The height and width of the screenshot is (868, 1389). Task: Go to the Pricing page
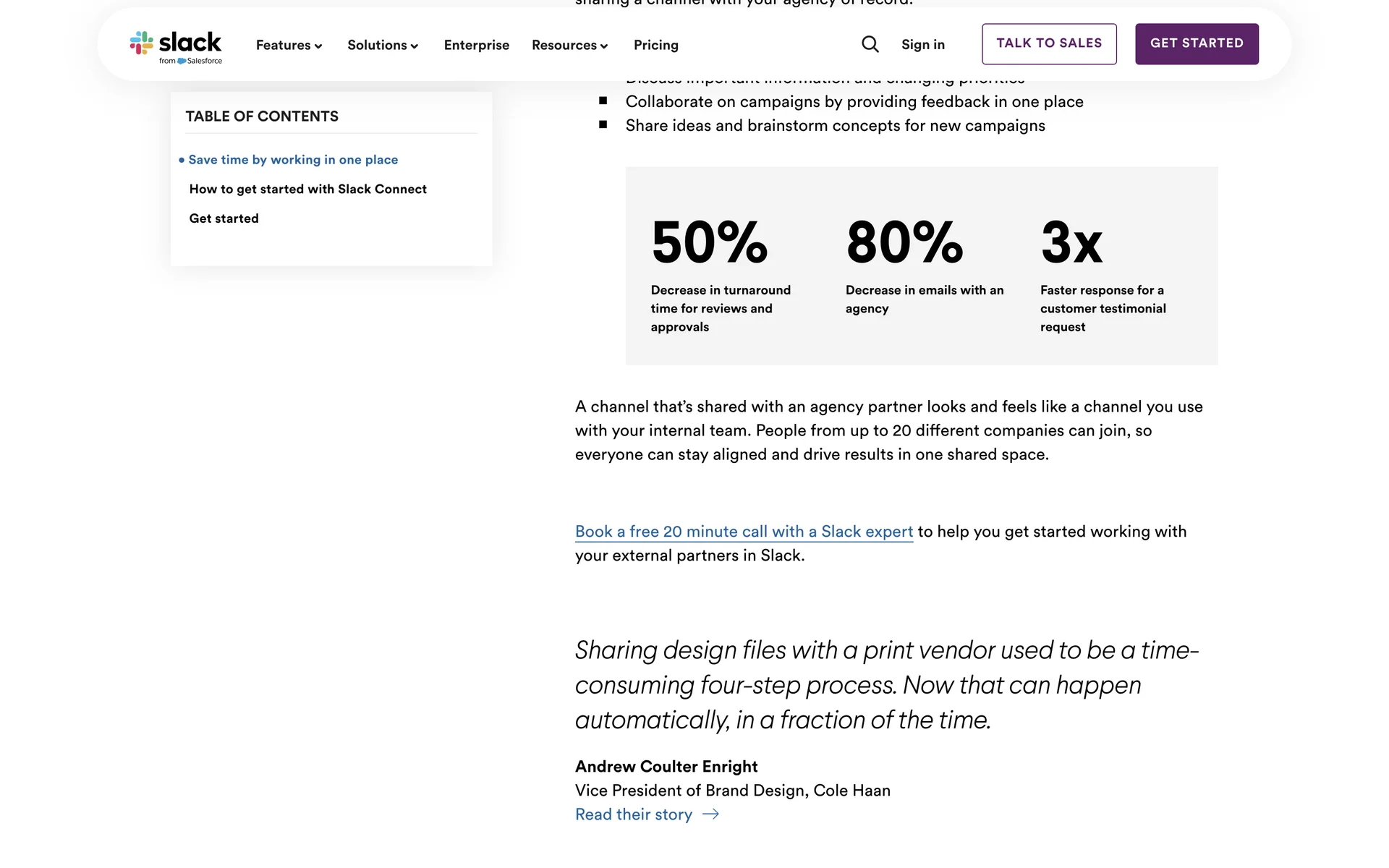[x=655, y=45]
